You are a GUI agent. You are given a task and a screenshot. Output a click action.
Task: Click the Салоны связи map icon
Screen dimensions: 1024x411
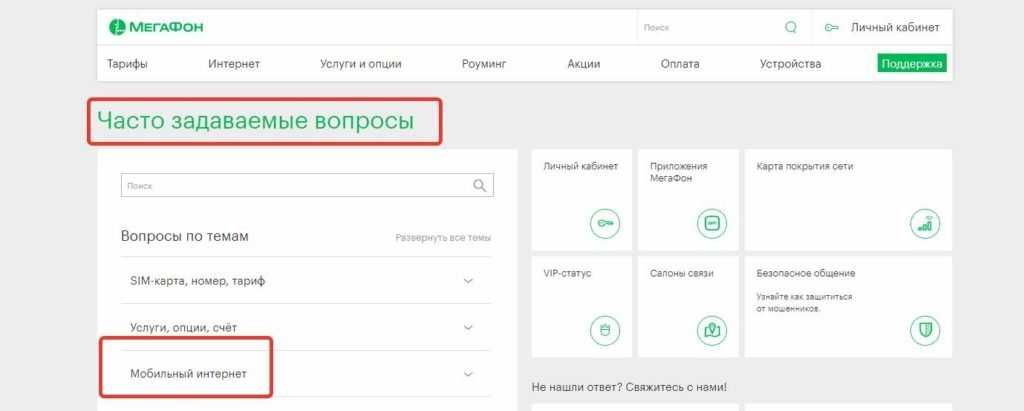click(x=711, y=329)
